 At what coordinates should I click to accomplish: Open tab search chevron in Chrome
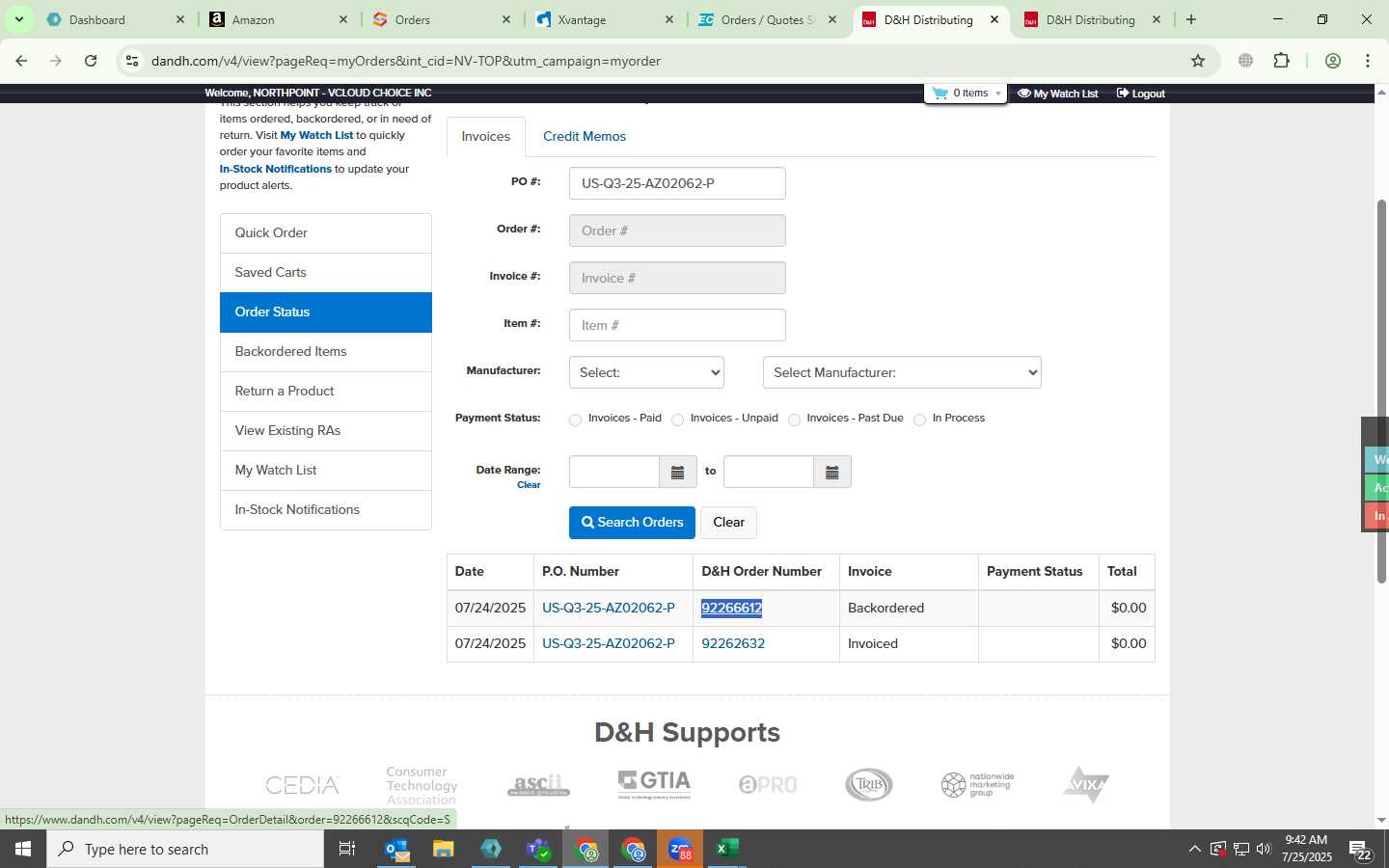pyautogui.click(x=18, y=19)
